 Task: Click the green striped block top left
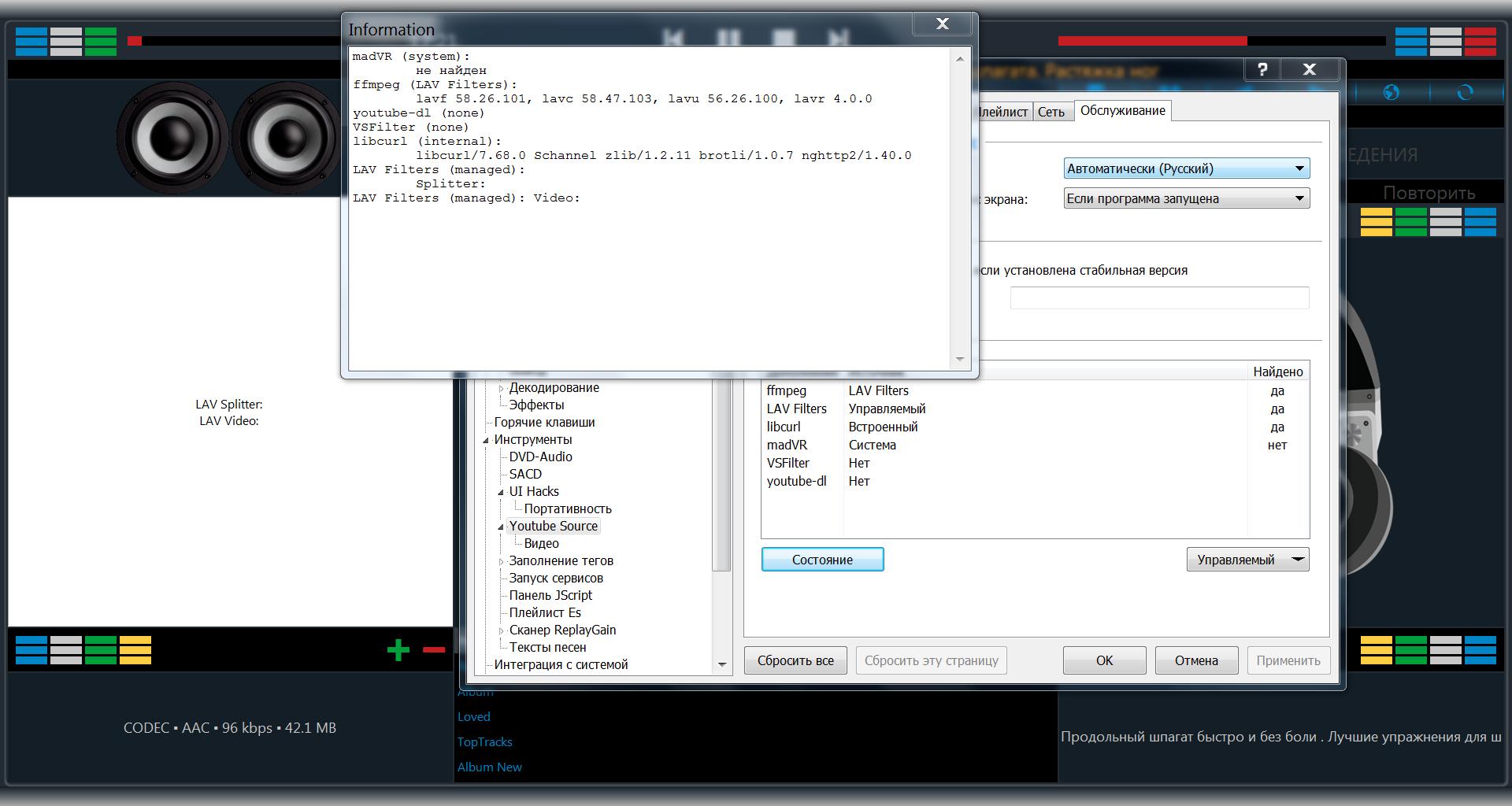pos(101,42)
